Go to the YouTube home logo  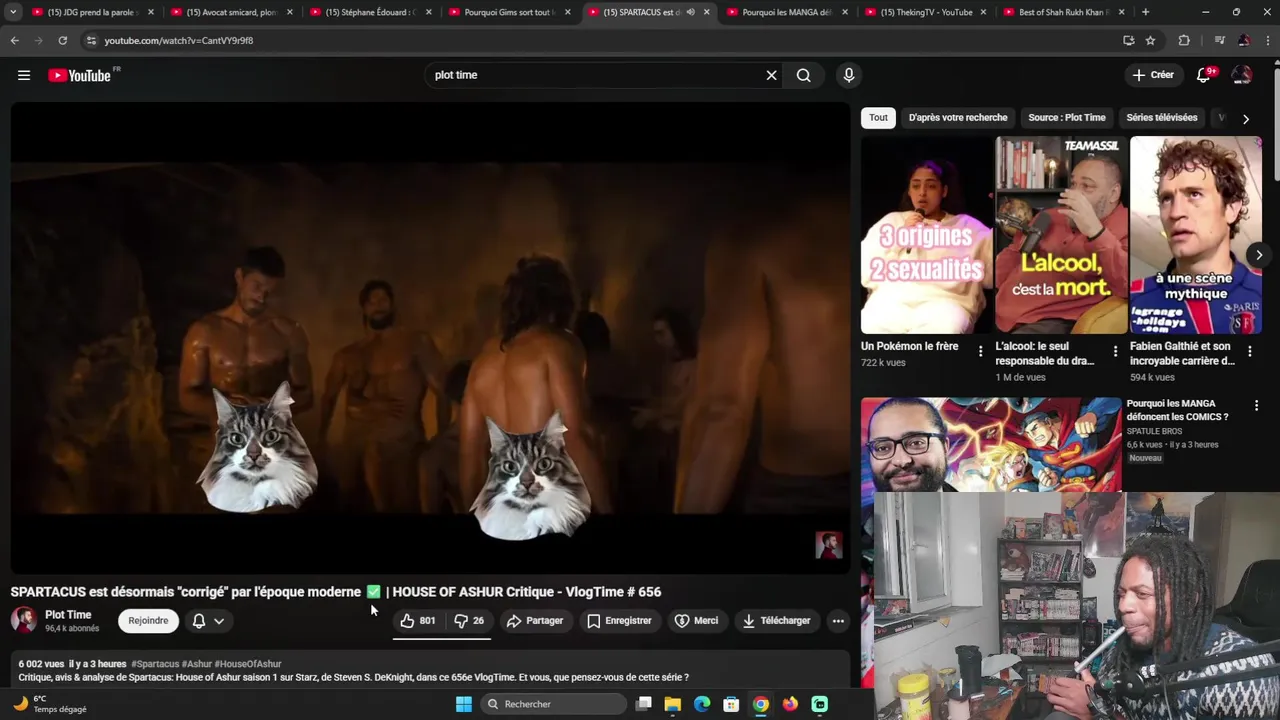(x=80, y=75)
